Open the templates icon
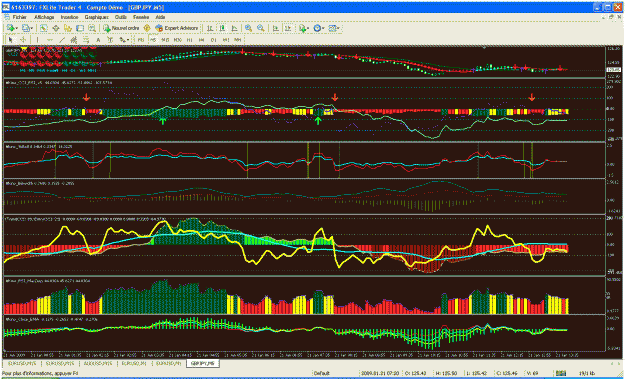625x379 pixels. pos(332,28)
